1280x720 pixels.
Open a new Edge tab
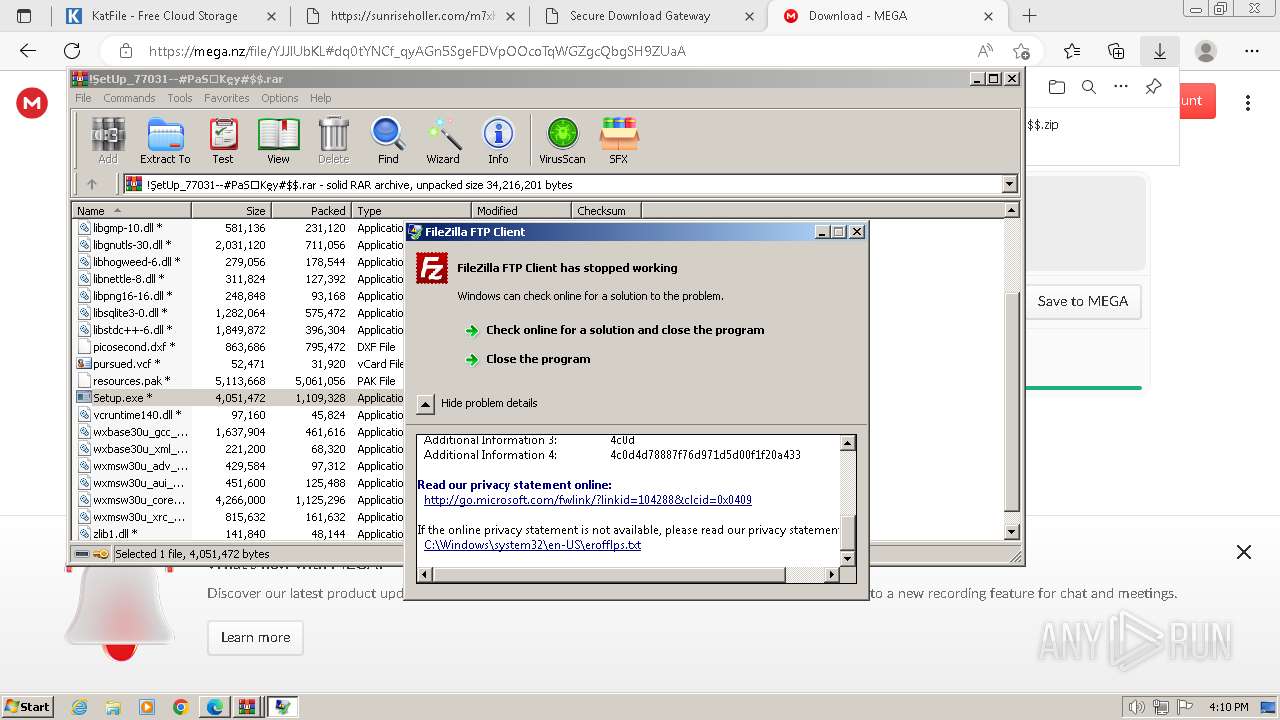pos(1029,16)
